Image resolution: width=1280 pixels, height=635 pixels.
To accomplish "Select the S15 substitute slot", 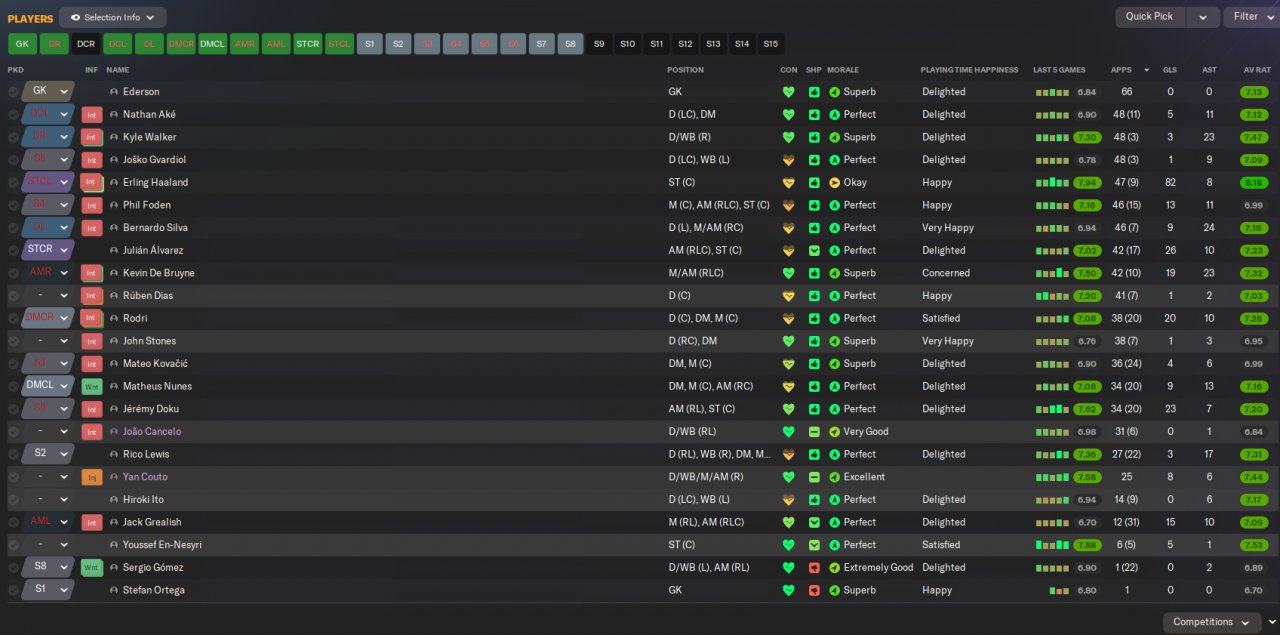I will click(770, 44).
